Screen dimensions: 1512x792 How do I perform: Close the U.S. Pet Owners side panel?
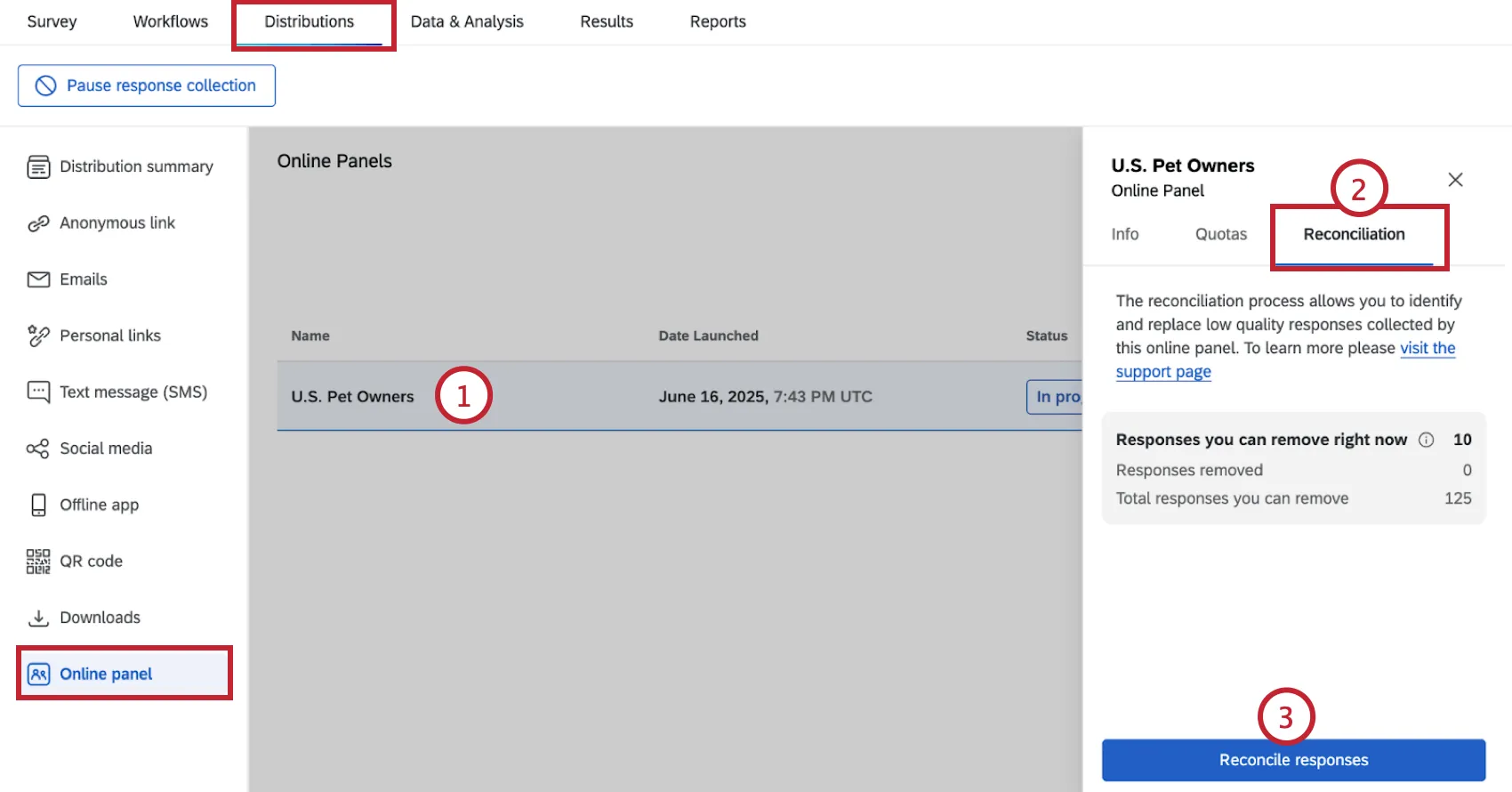coord(1455,180)
